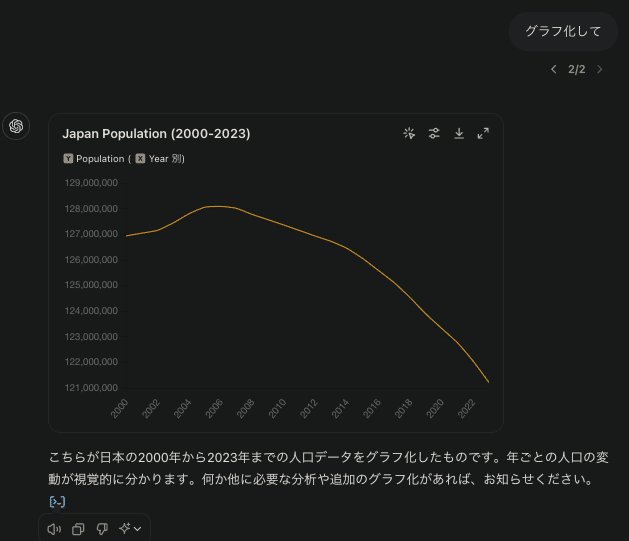Click the line endpoint at 2023
The image size is (629, 541).
coord(488,382)
